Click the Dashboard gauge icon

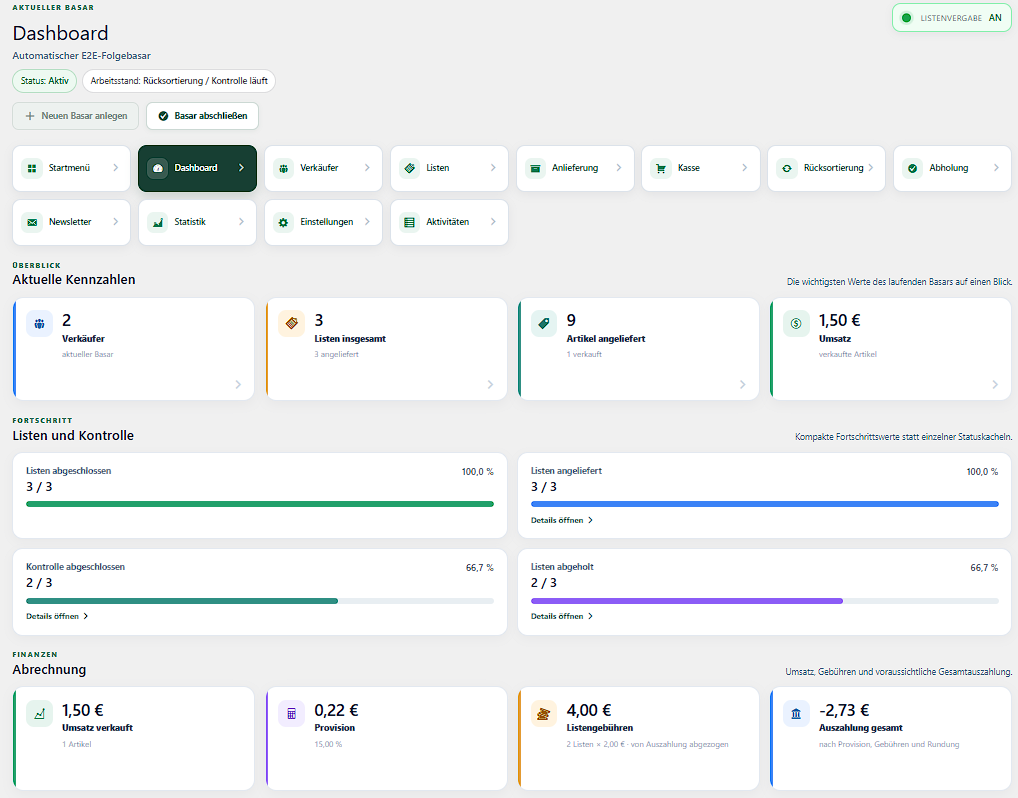[x=157, y=168]
